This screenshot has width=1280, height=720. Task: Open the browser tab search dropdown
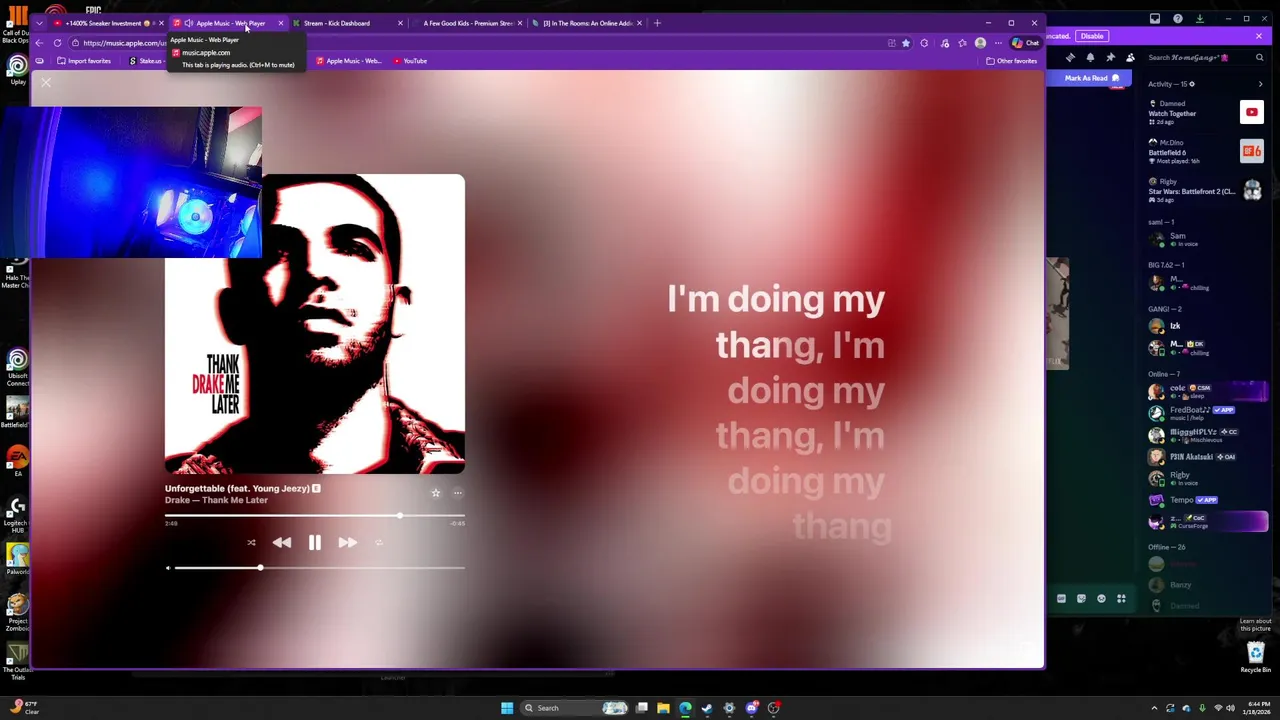(x=39, y=23)
